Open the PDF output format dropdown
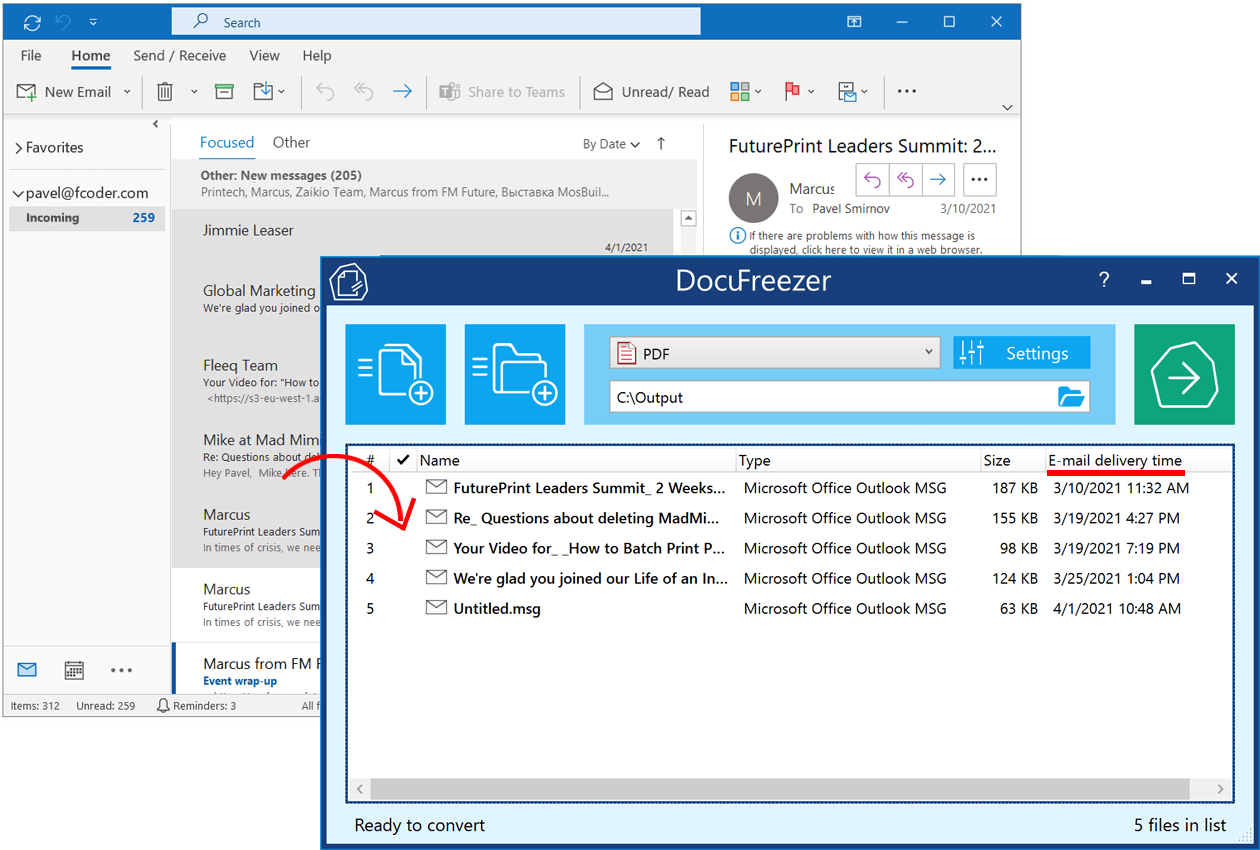The height and width of the screenshot is (850, 1260). pos(928,352)
